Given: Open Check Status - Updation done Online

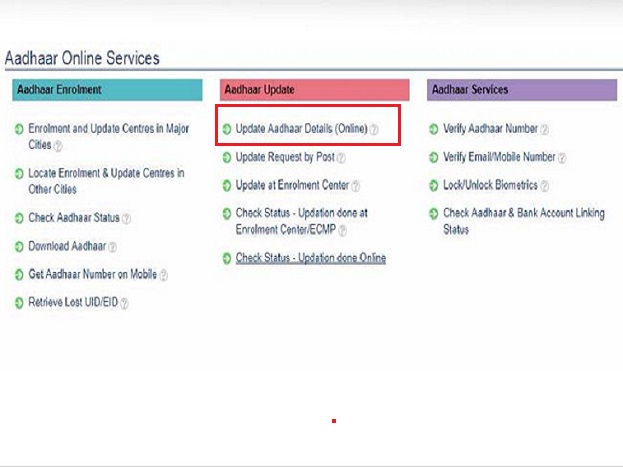Looking at the screenshot, I should pyautogui.click(x=310, y=258).
